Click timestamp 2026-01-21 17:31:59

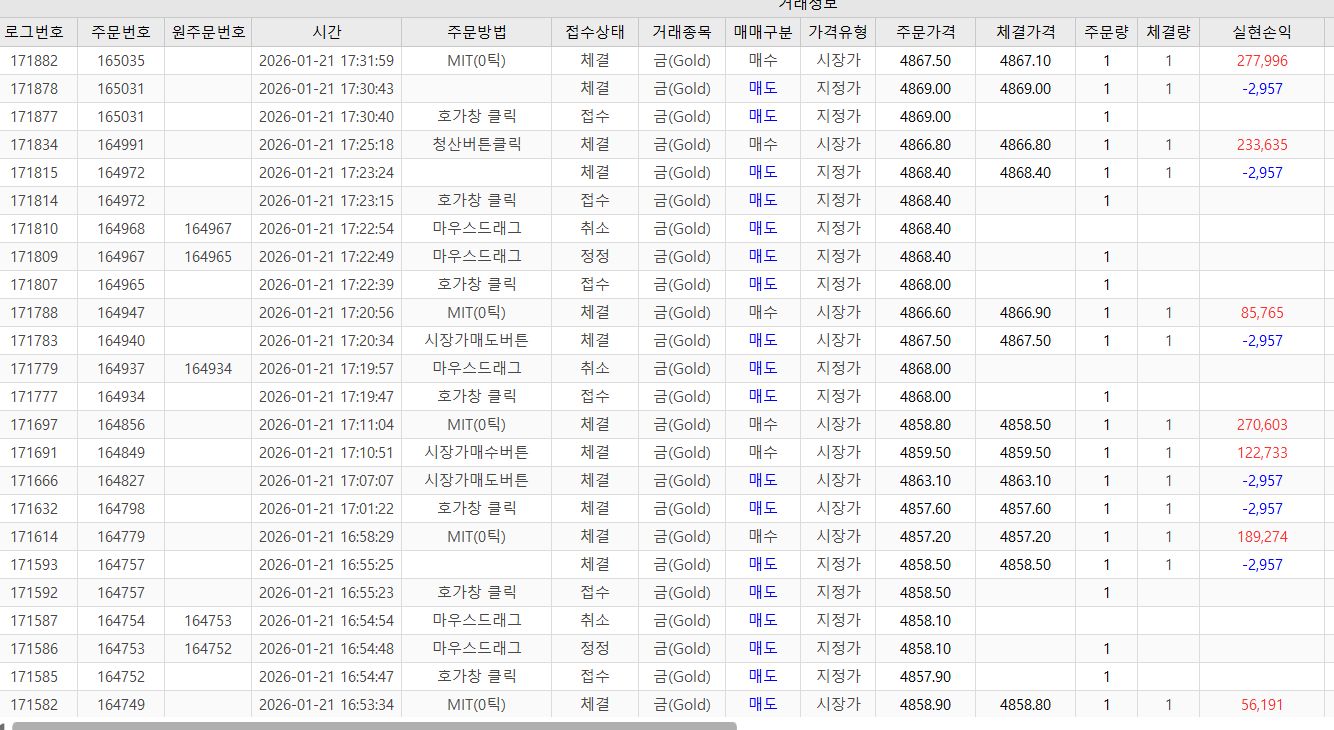[326, 61]
